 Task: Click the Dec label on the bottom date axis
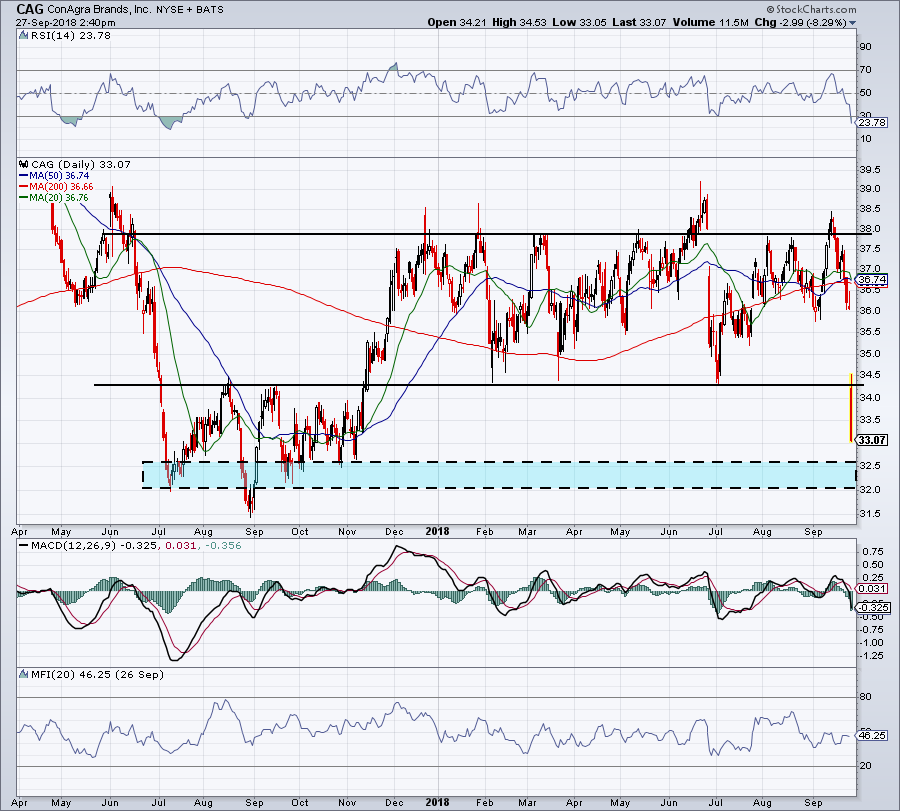point(394,802)
